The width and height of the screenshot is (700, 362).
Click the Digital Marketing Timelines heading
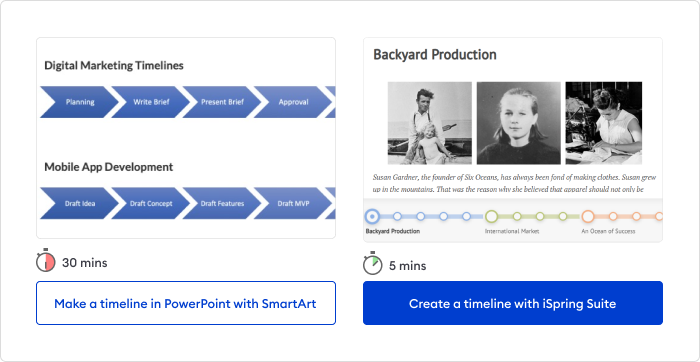(x=114, y=66)
